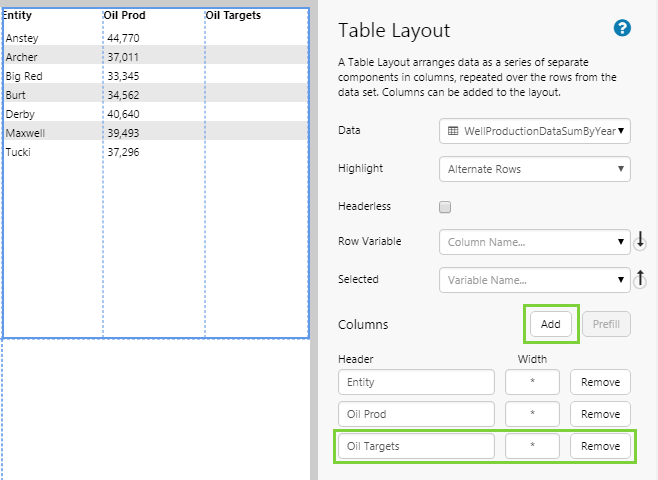Open the Data source dropdown
The width and height of the screenshot is (658, 480).
pos(535,131)
